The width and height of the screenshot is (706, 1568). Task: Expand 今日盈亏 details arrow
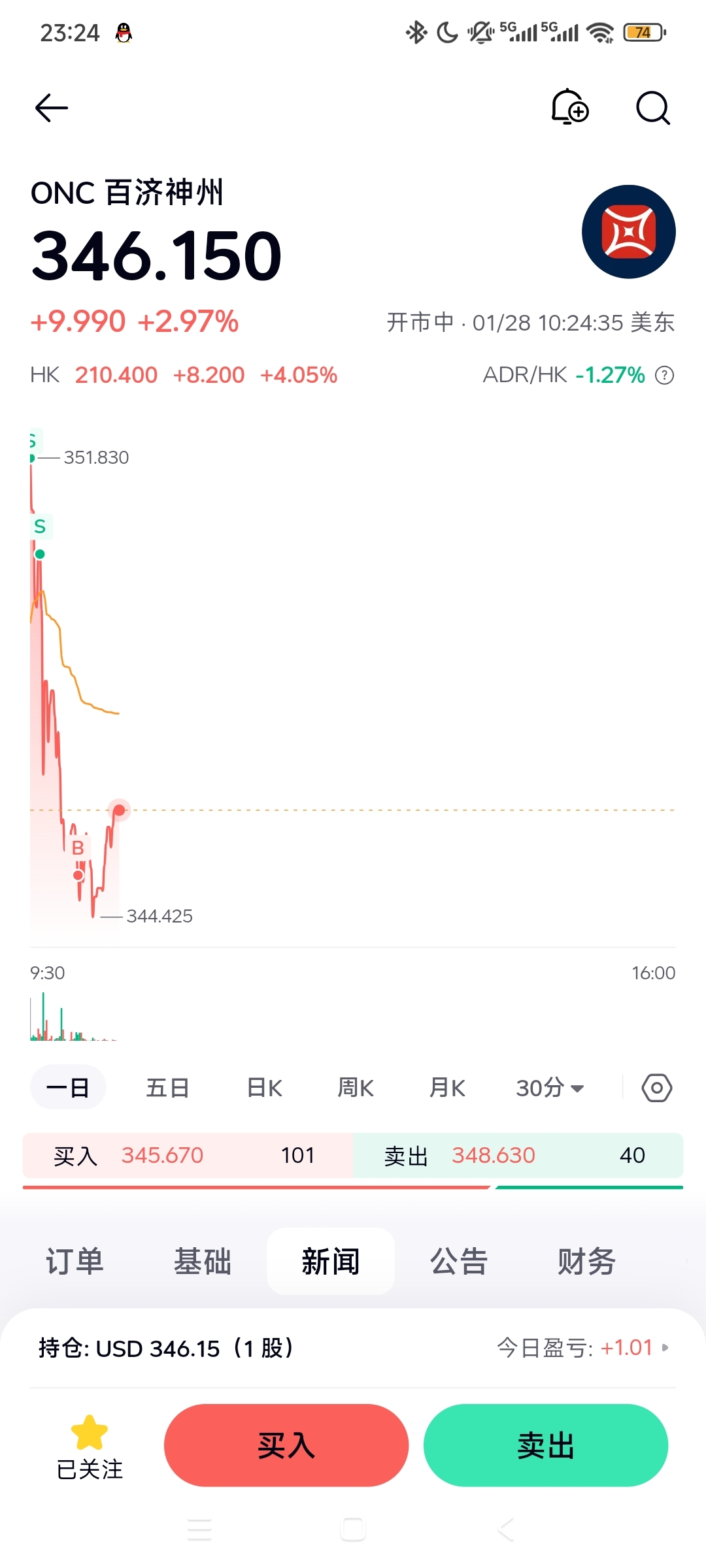tap(665, 1347)
